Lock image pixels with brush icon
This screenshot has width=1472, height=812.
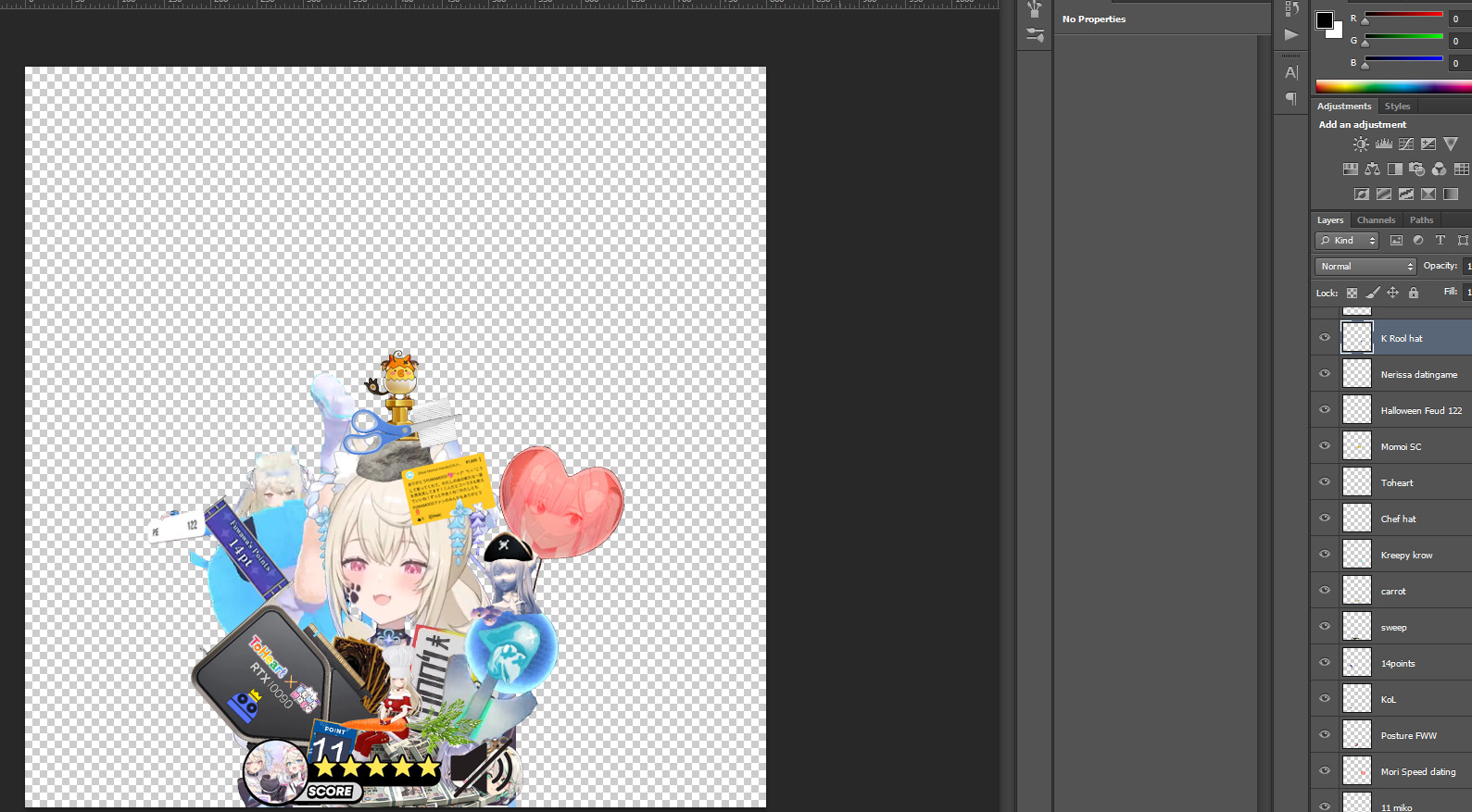1373,294
